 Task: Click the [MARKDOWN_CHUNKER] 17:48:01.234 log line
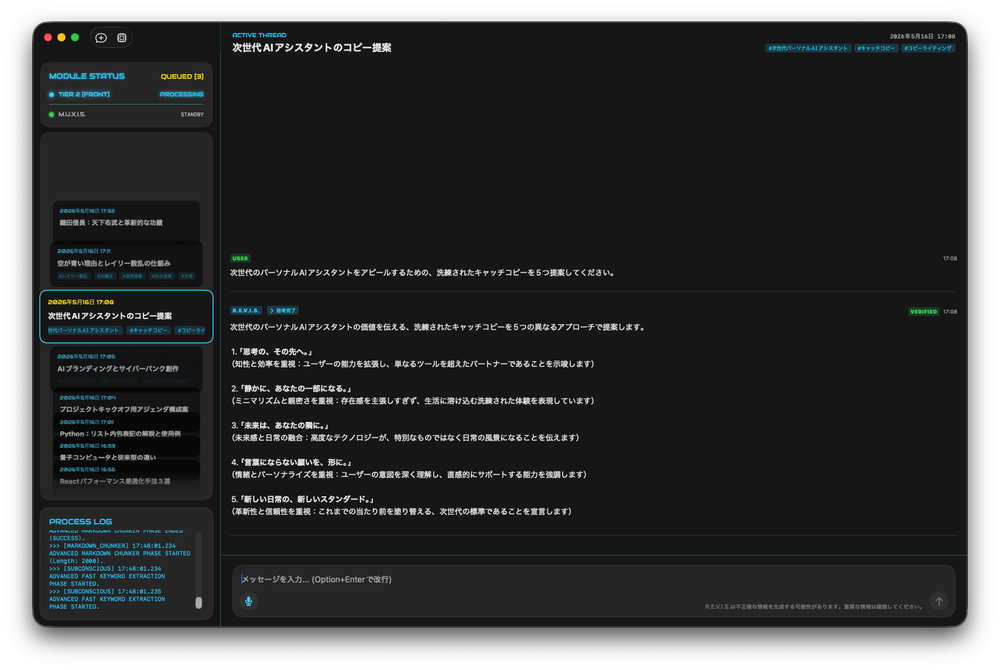(x=112, y=546)
